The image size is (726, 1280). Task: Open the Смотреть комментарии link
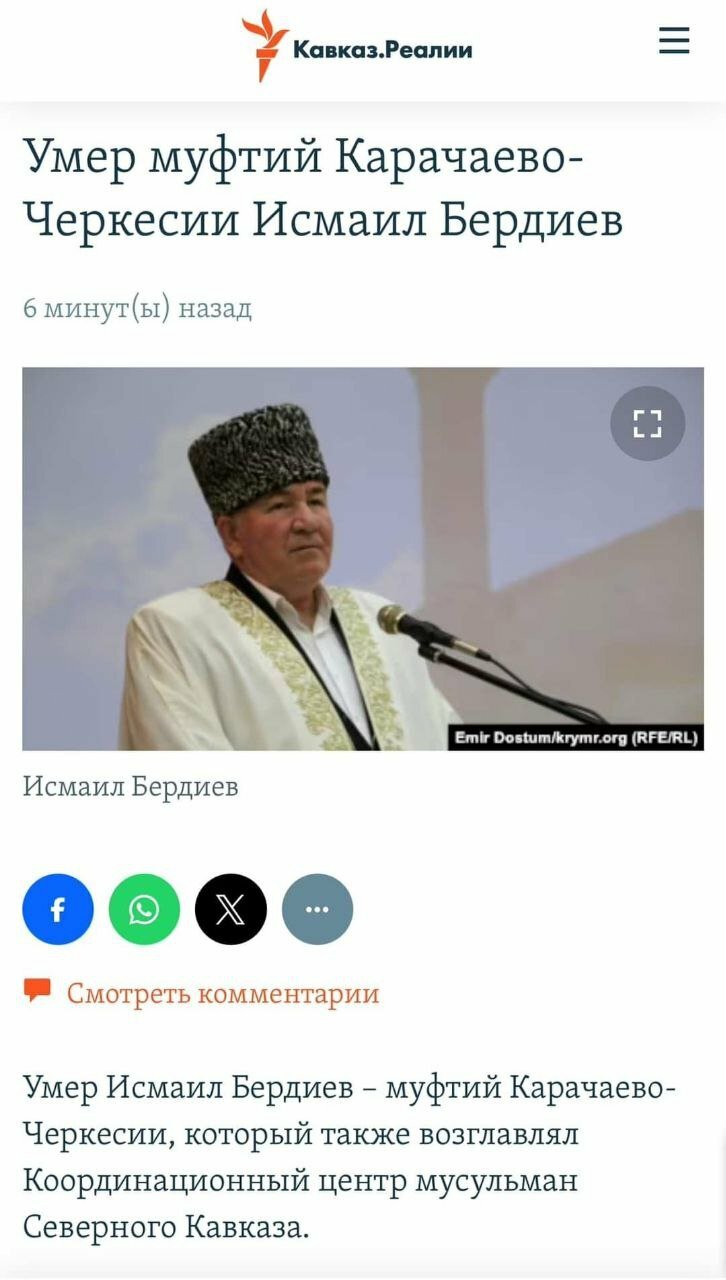(x=223, y=993)
